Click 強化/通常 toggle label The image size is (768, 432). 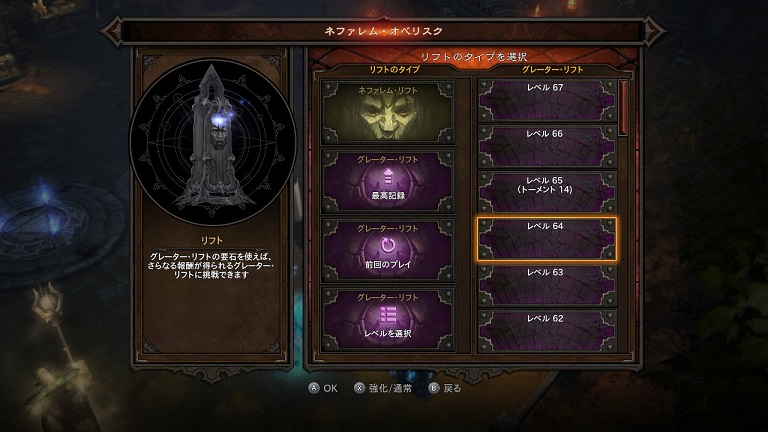tap(390, 388)
